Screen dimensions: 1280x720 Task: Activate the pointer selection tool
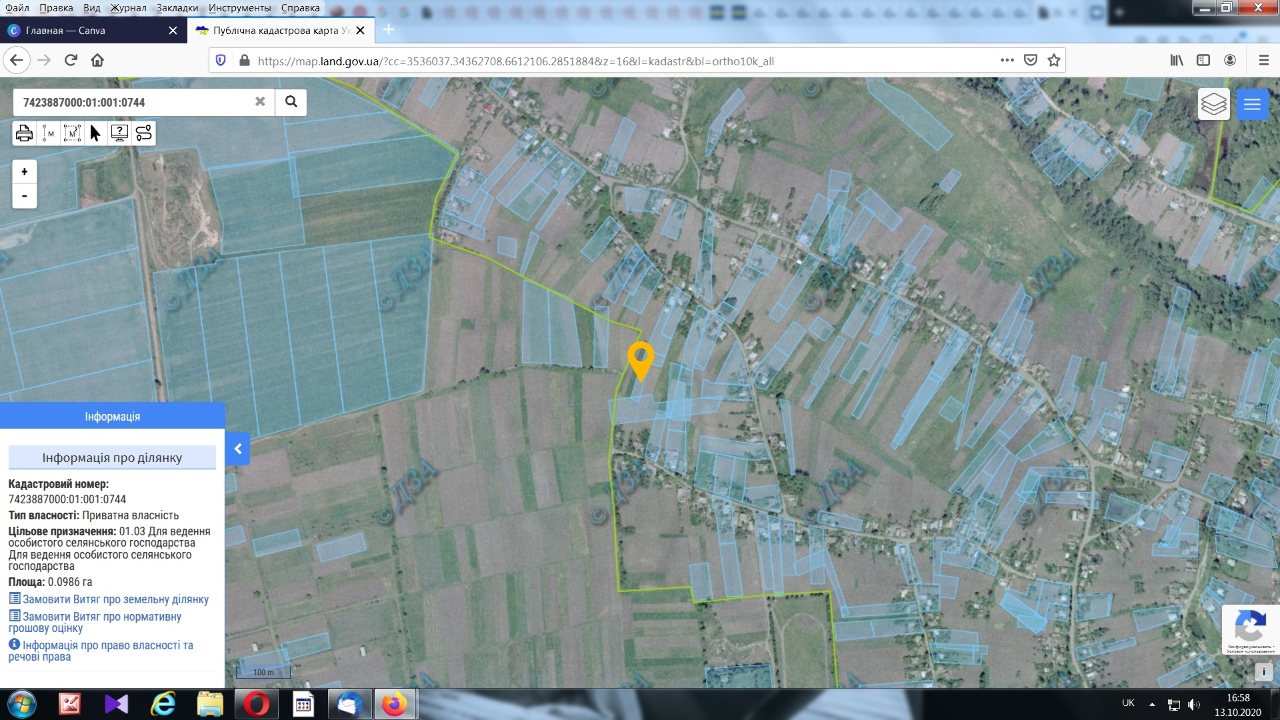pos(96,133)
